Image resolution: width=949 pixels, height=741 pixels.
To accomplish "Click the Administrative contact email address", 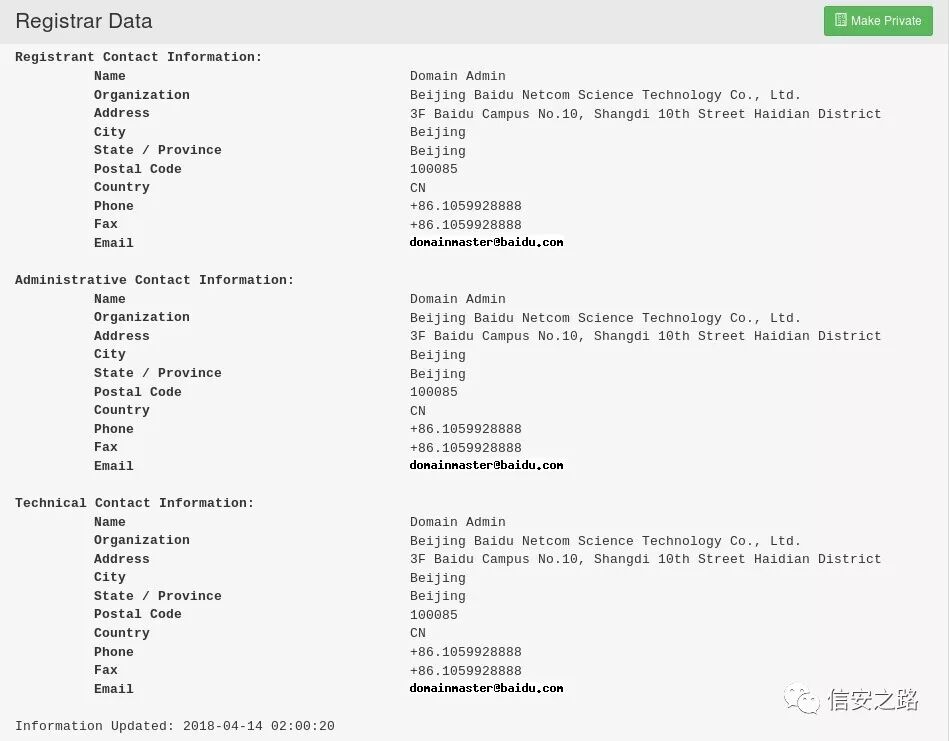I will coord(486,465).
